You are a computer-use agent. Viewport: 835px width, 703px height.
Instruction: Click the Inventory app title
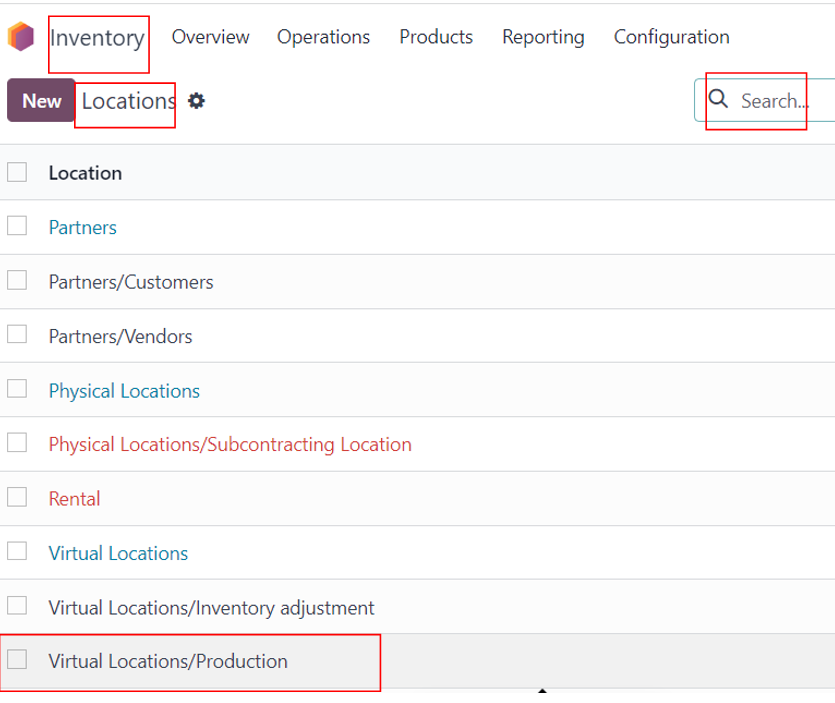[x=97, y=38]
